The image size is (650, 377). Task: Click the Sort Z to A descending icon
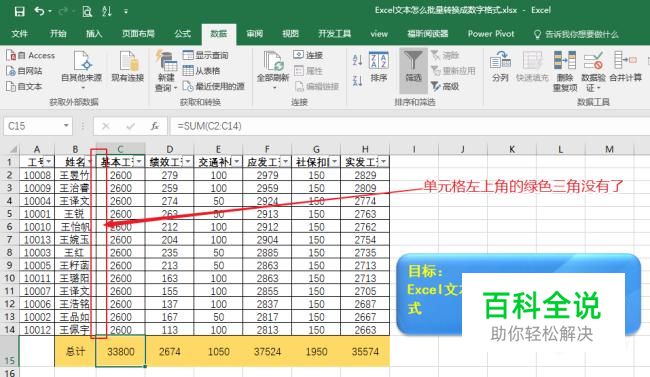pos(357,80)
